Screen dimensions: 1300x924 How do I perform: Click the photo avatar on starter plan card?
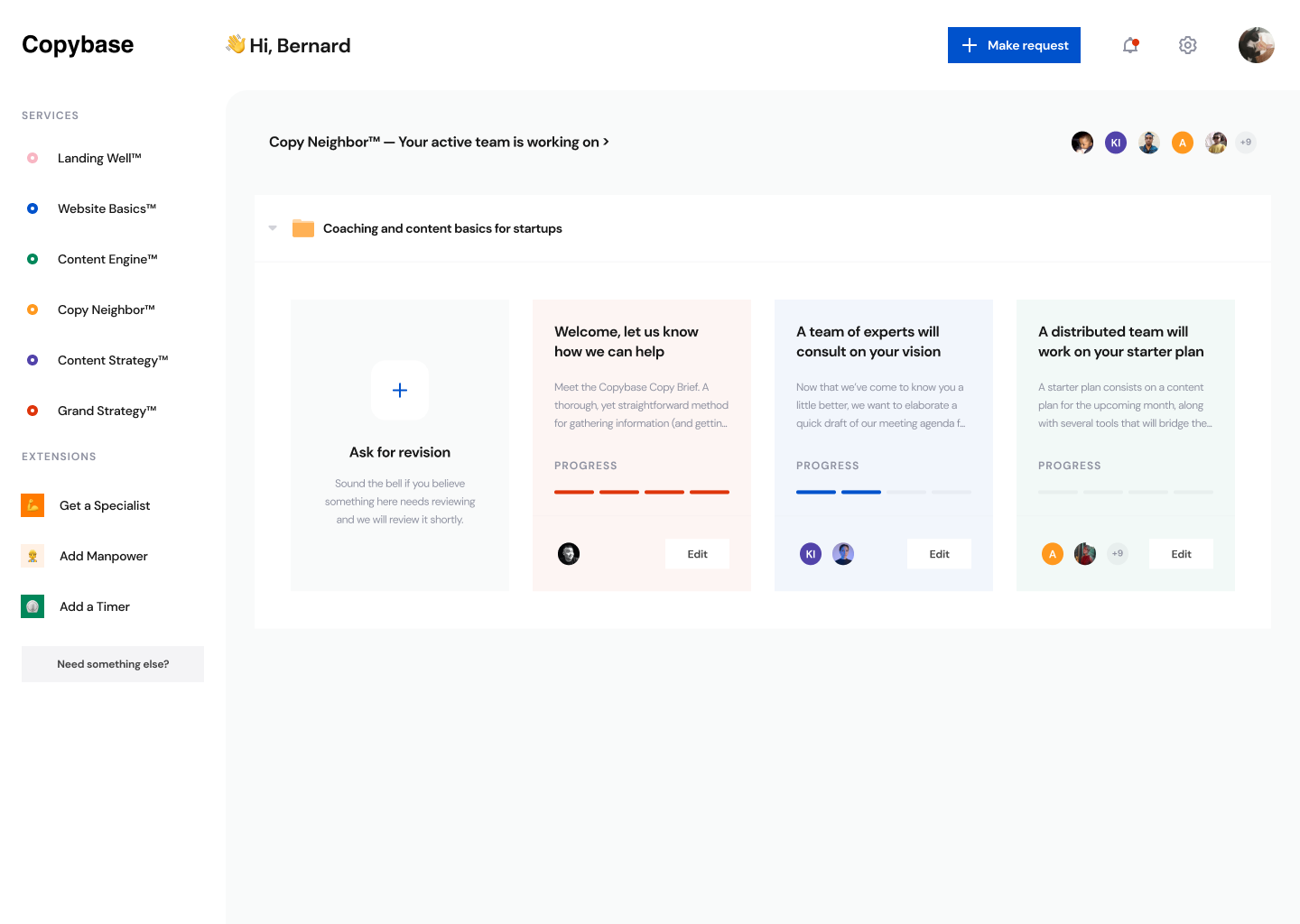point(1085,554)
